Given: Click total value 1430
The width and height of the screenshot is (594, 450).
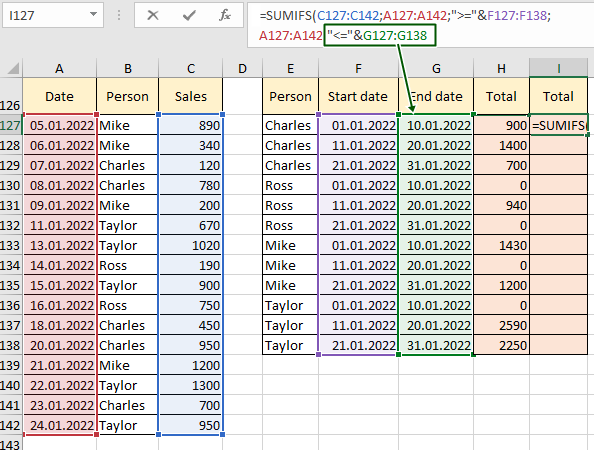Looking at the screenshot, I should (x=501, y=245).
